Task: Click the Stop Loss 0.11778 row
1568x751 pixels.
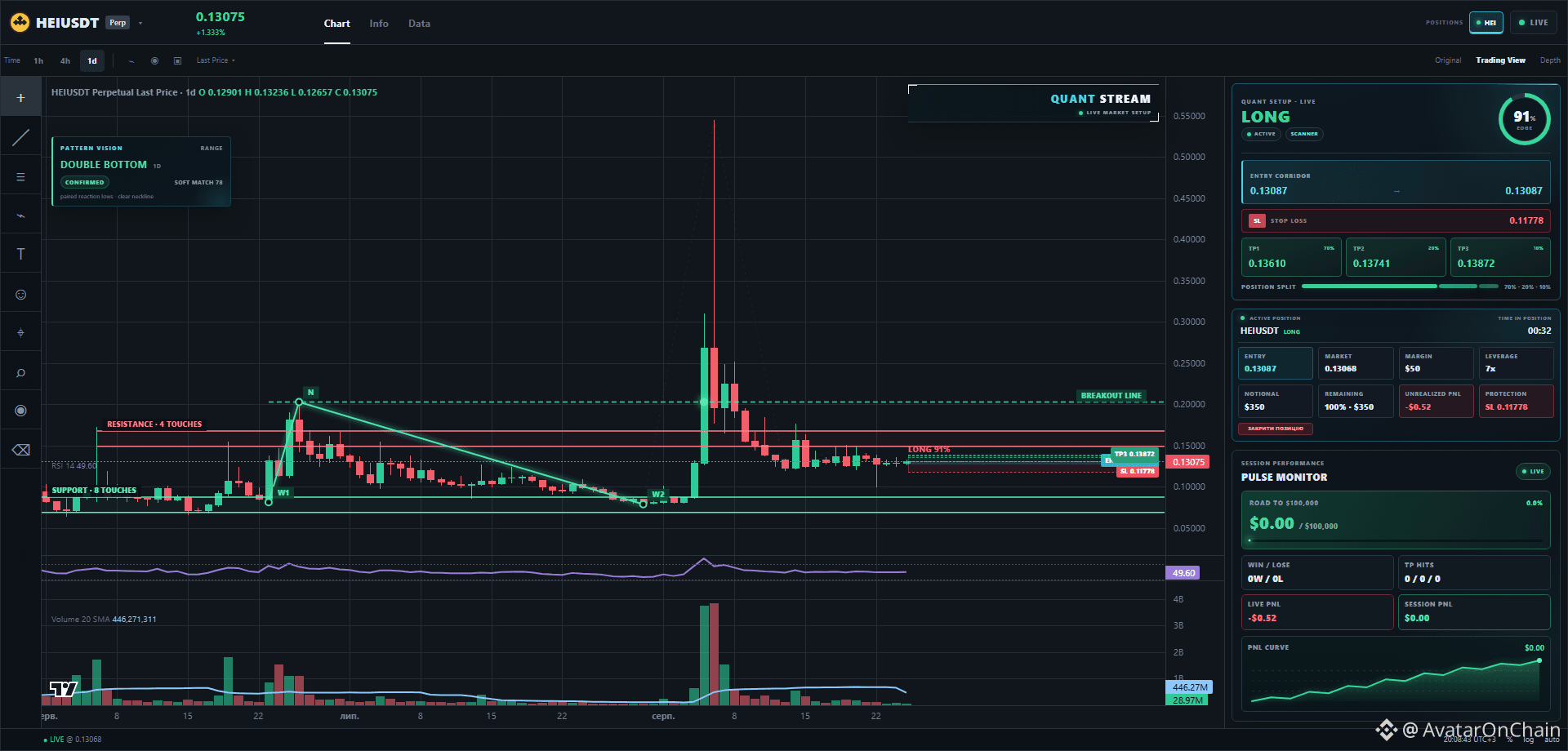Action: 1396,220
